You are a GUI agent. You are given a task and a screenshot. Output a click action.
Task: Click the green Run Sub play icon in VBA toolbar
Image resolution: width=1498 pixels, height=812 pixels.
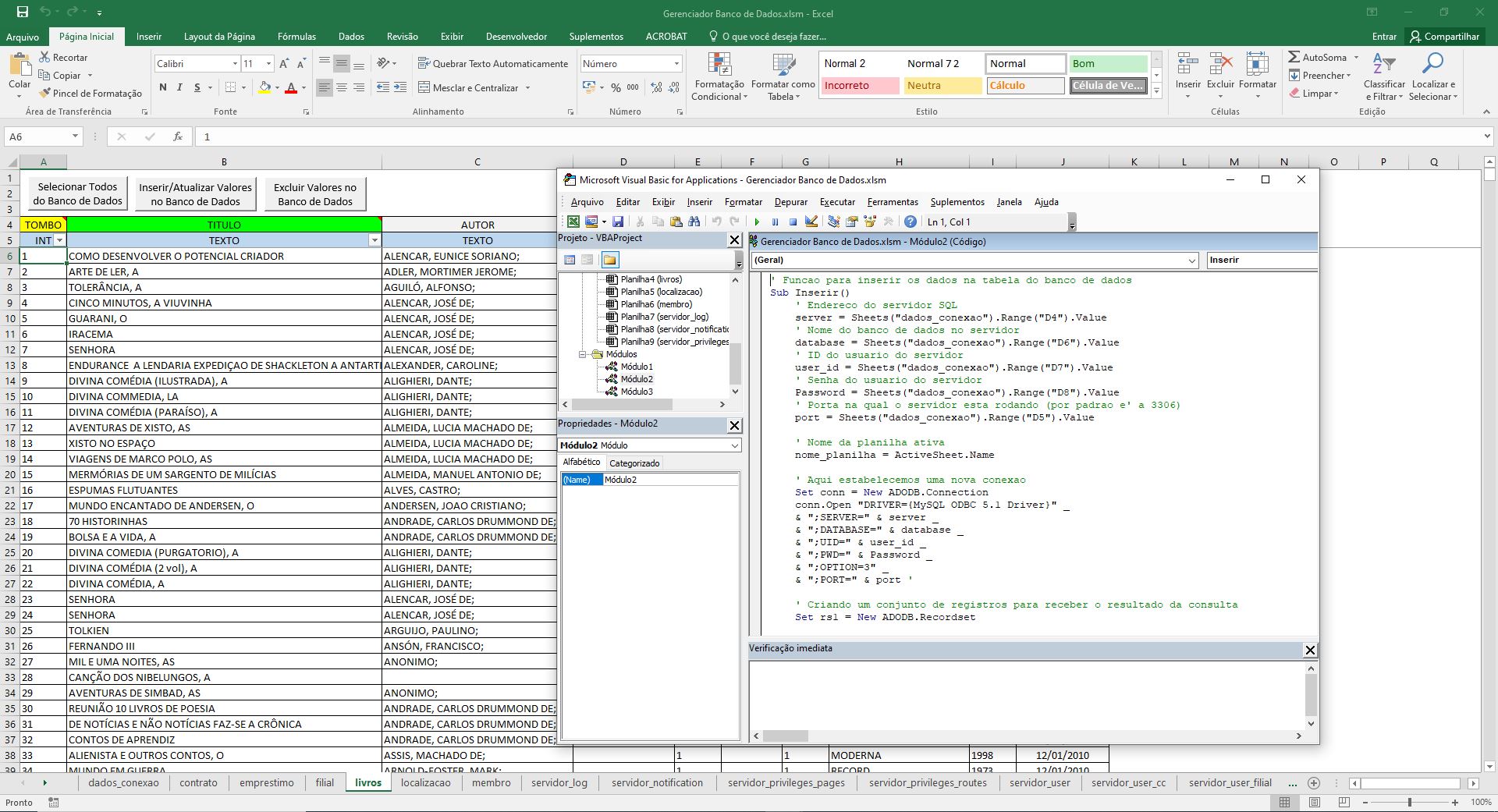point(757,222)
